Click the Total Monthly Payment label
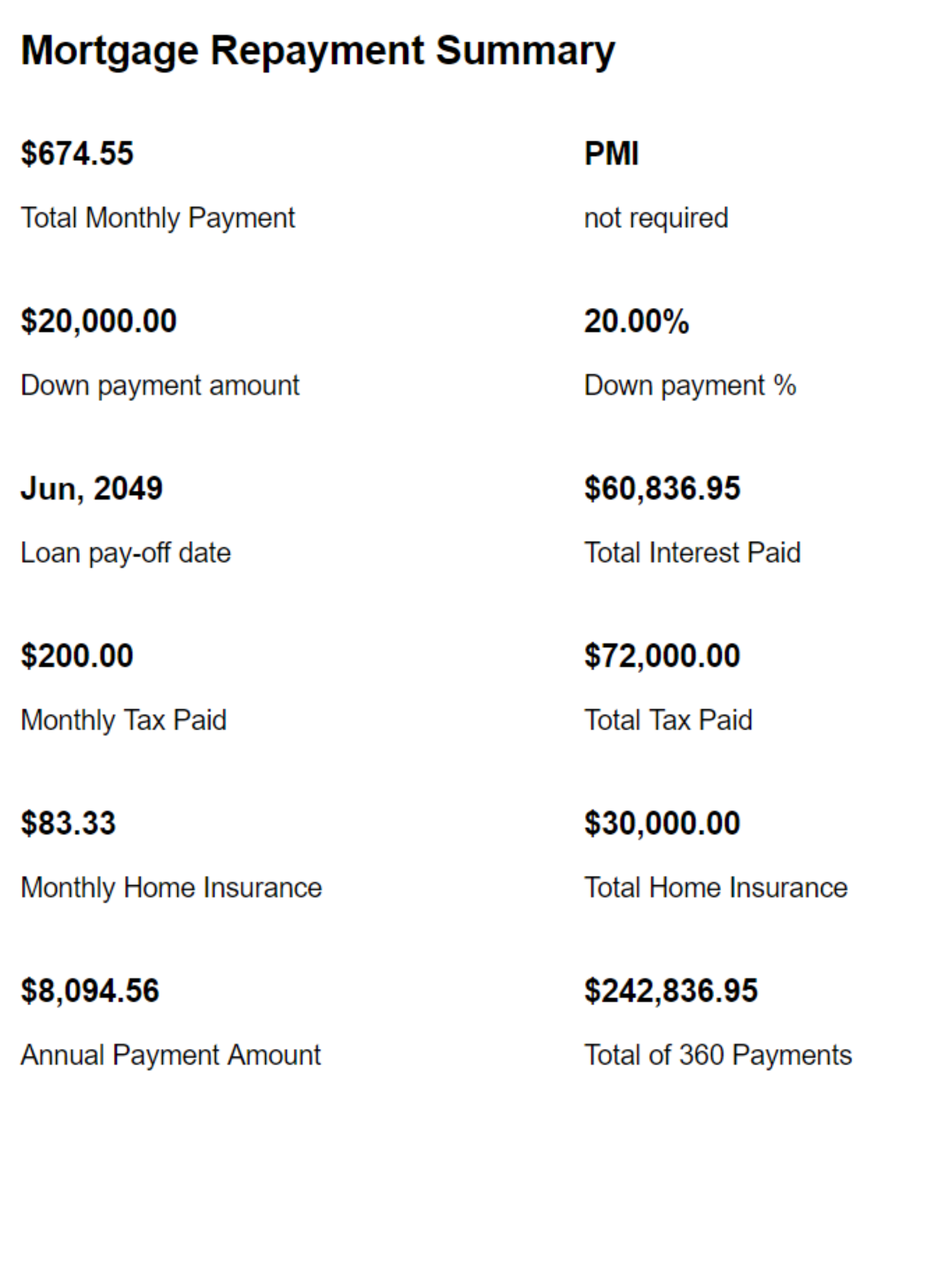This screenshot has height=1270, width=952. [x=158, y=218]
